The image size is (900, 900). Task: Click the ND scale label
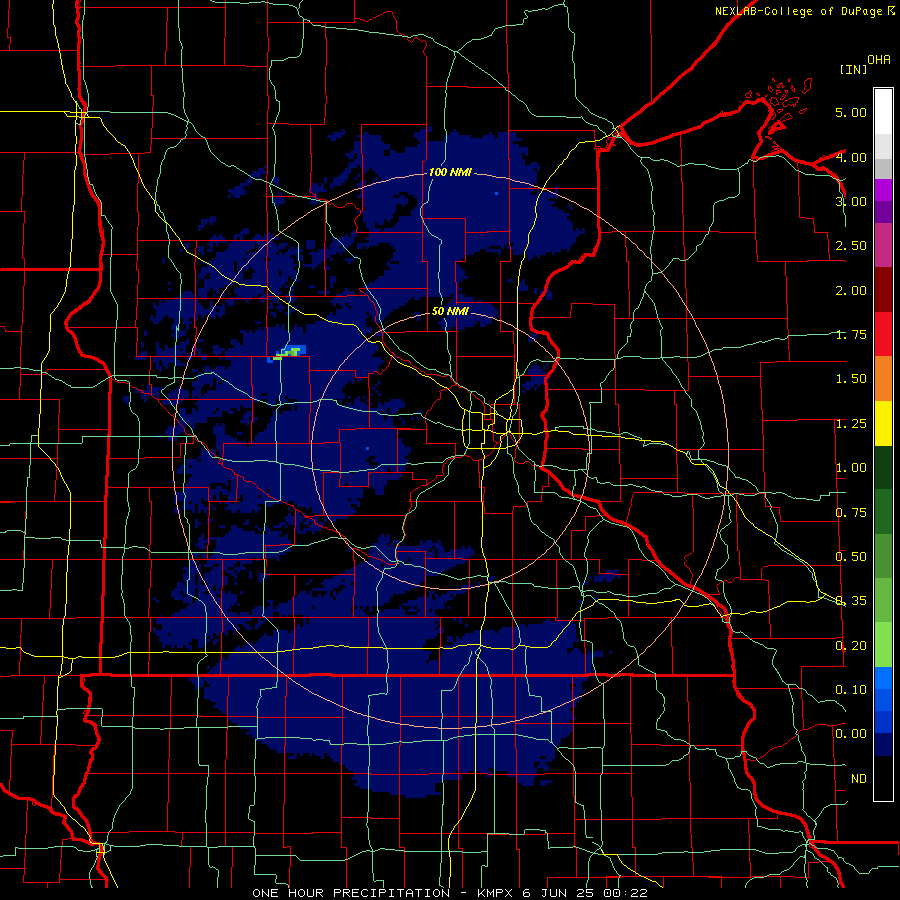pos(859,779)
